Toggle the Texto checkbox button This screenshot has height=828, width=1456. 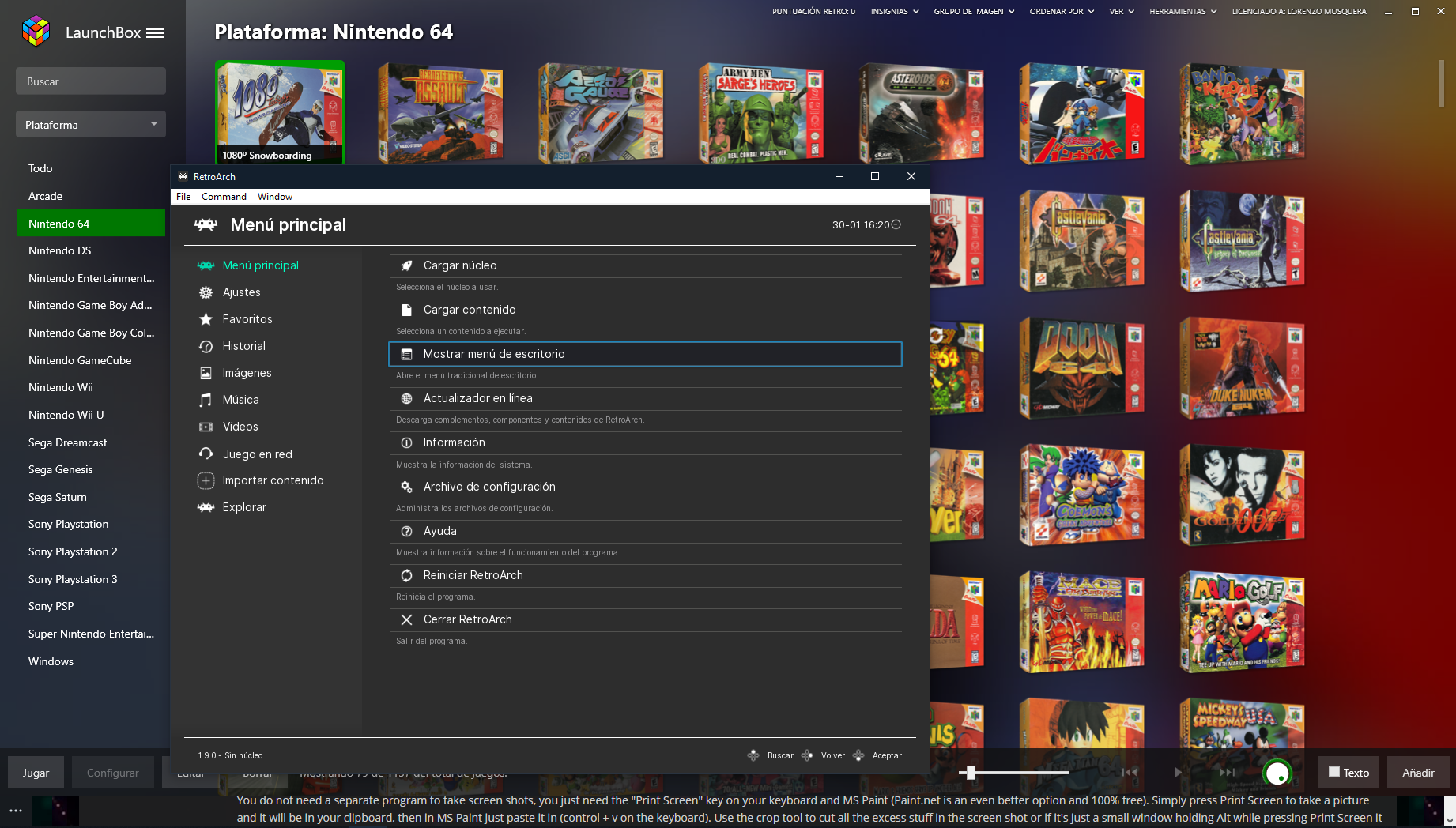(1348, 773)
